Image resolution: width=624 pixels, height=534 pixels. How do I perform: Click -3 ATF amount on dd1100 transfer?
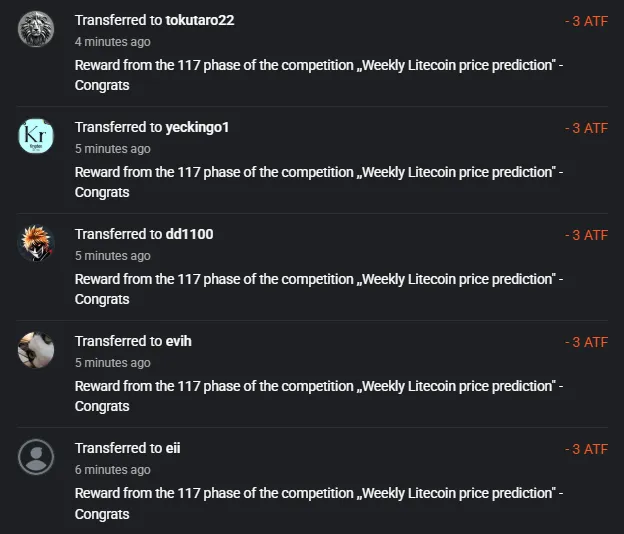[x=586, y=235]
